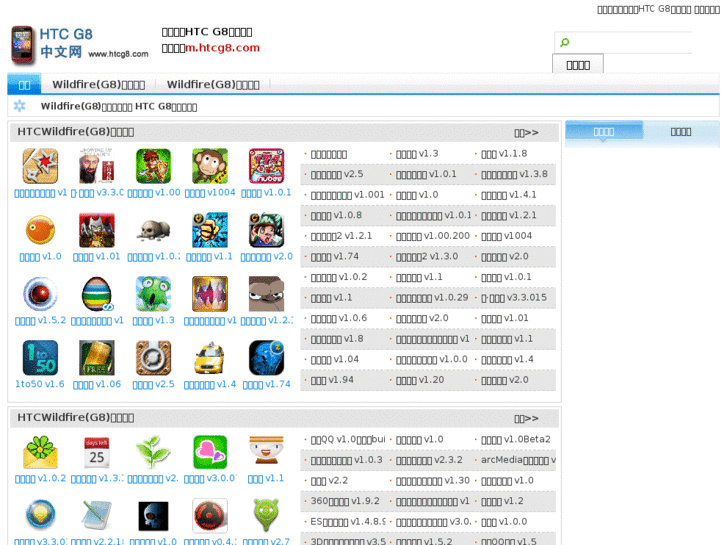Open the bearded man game icon v3.3.0
This screenshot has height=545, width=727.
pos(96,166)
